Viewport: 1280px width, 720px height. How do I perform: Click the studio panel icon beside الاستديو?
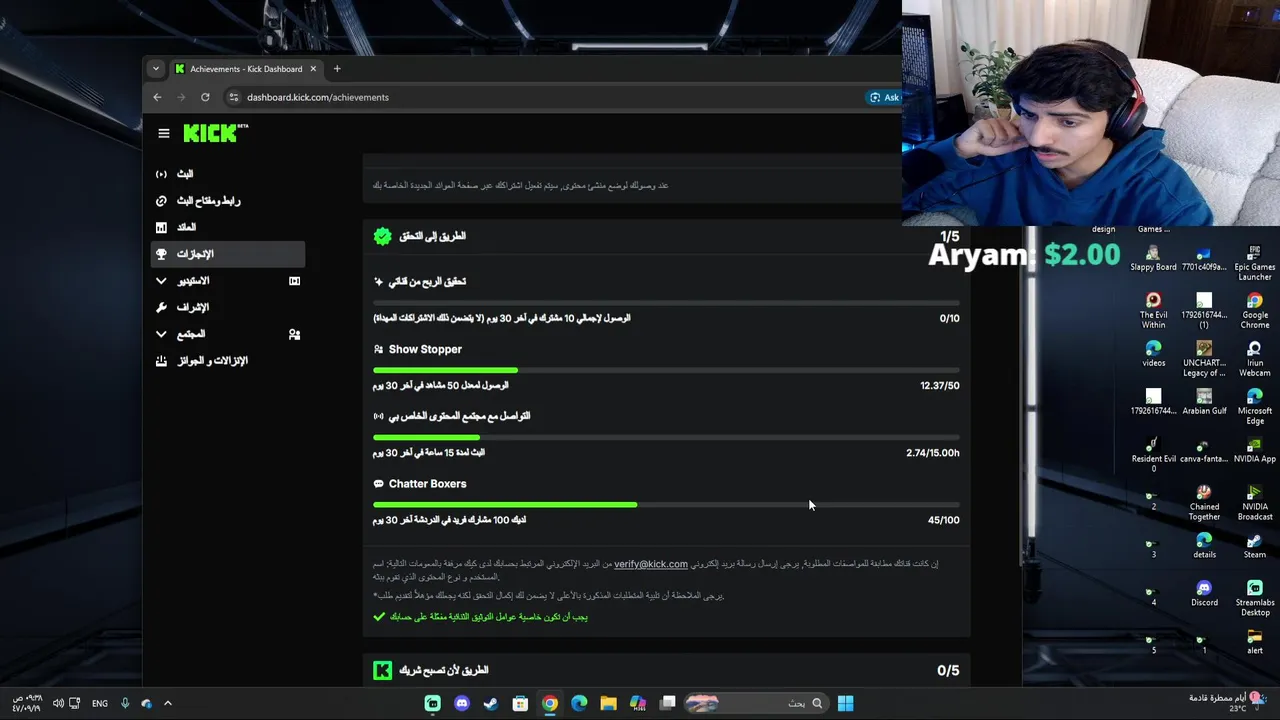pos(294,281)
